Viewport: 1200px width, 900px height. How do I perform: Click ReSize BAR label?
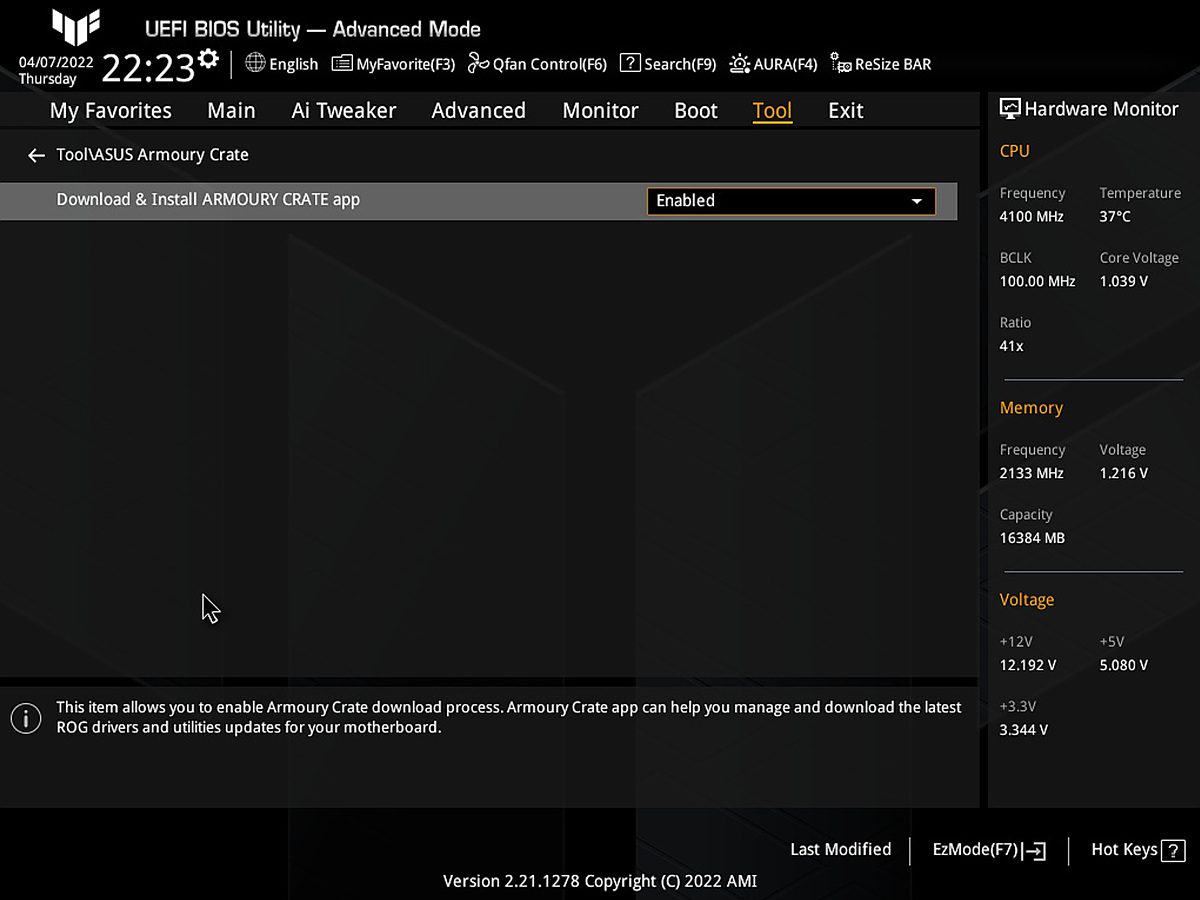(x=893, y=64)
